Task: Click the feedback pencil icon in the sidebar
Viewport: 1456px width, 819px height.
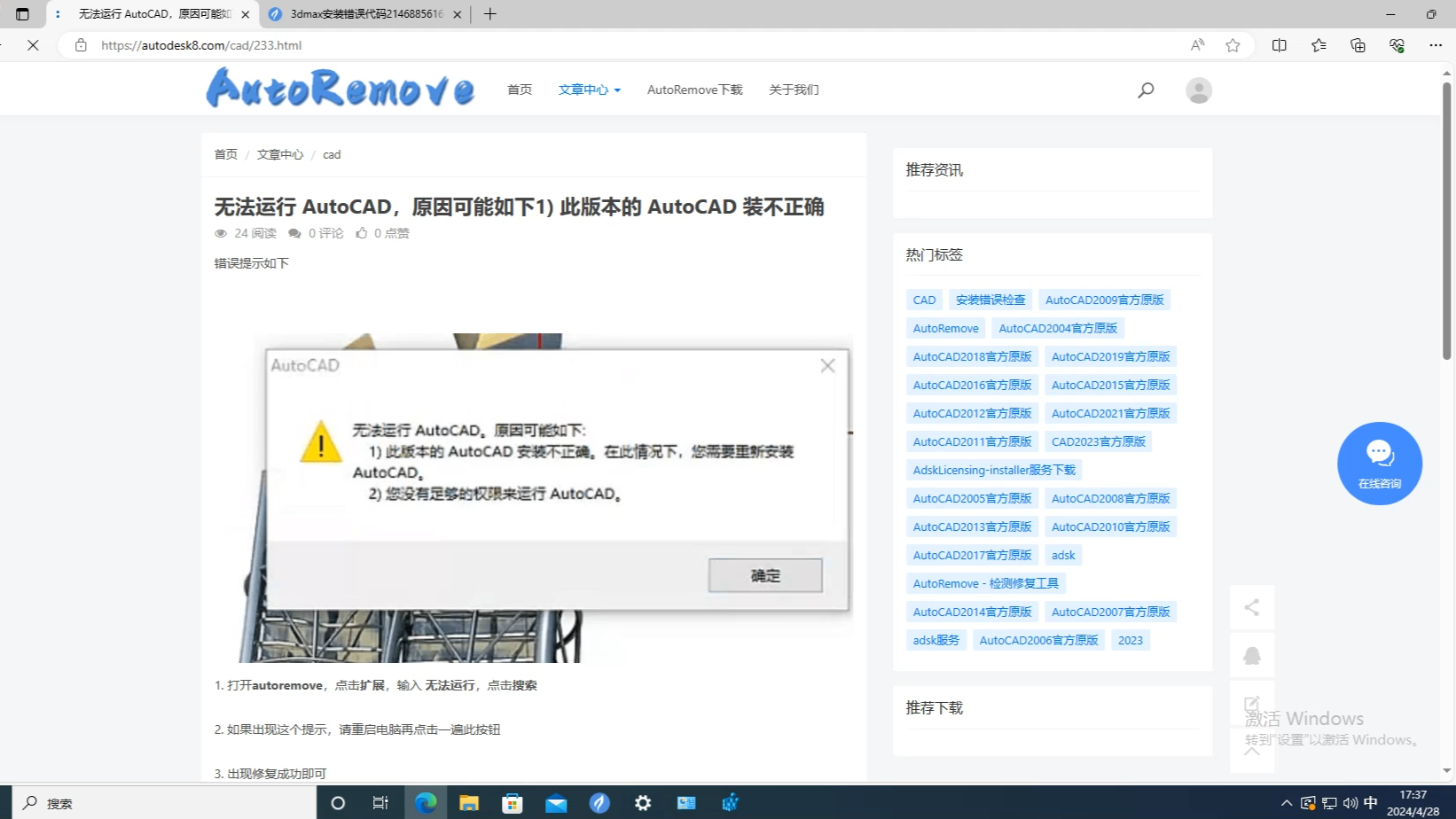Action: 1252,703
